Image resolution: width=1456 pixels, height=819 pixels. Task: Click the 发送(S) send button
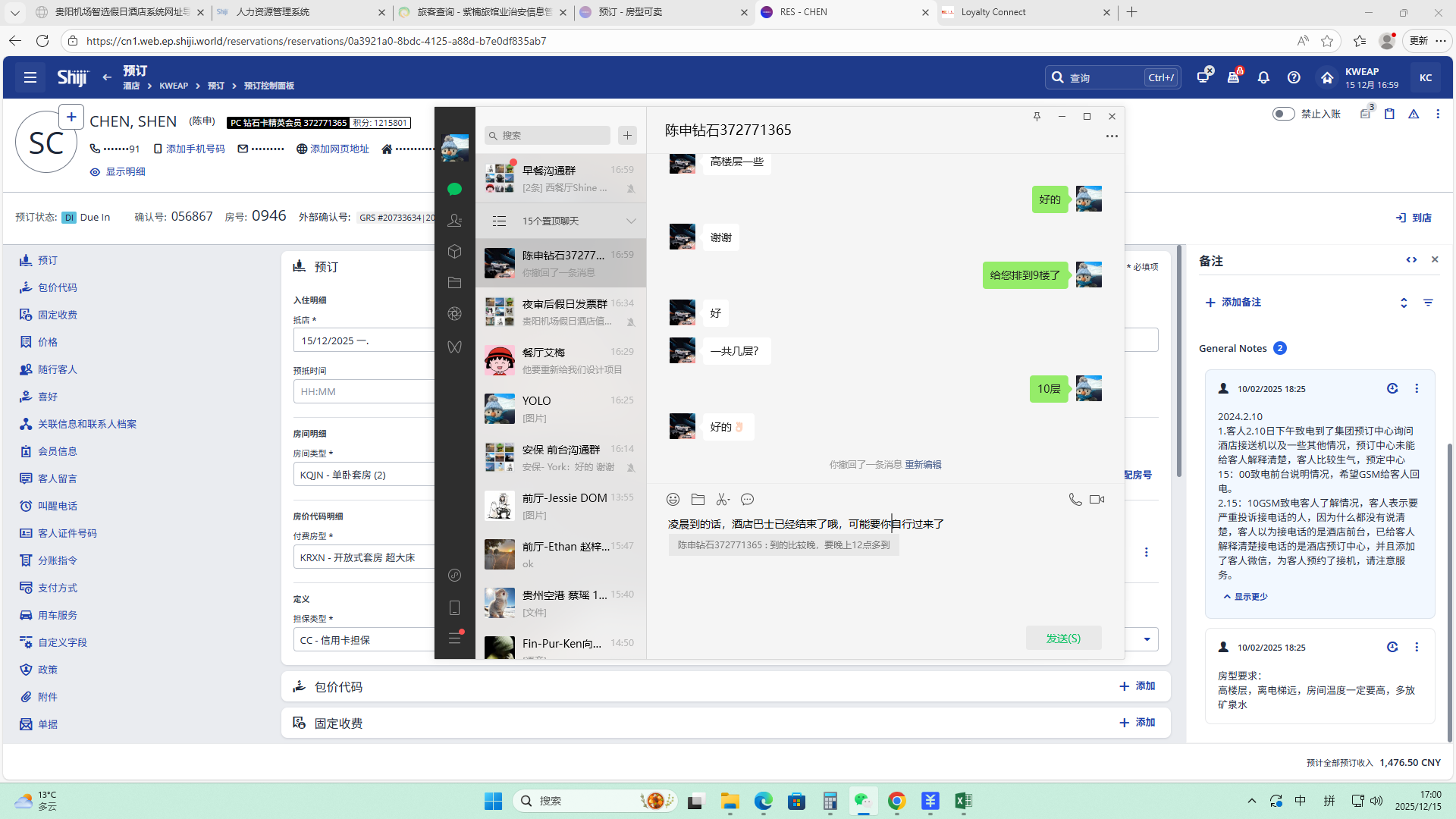click(1063, 639)
